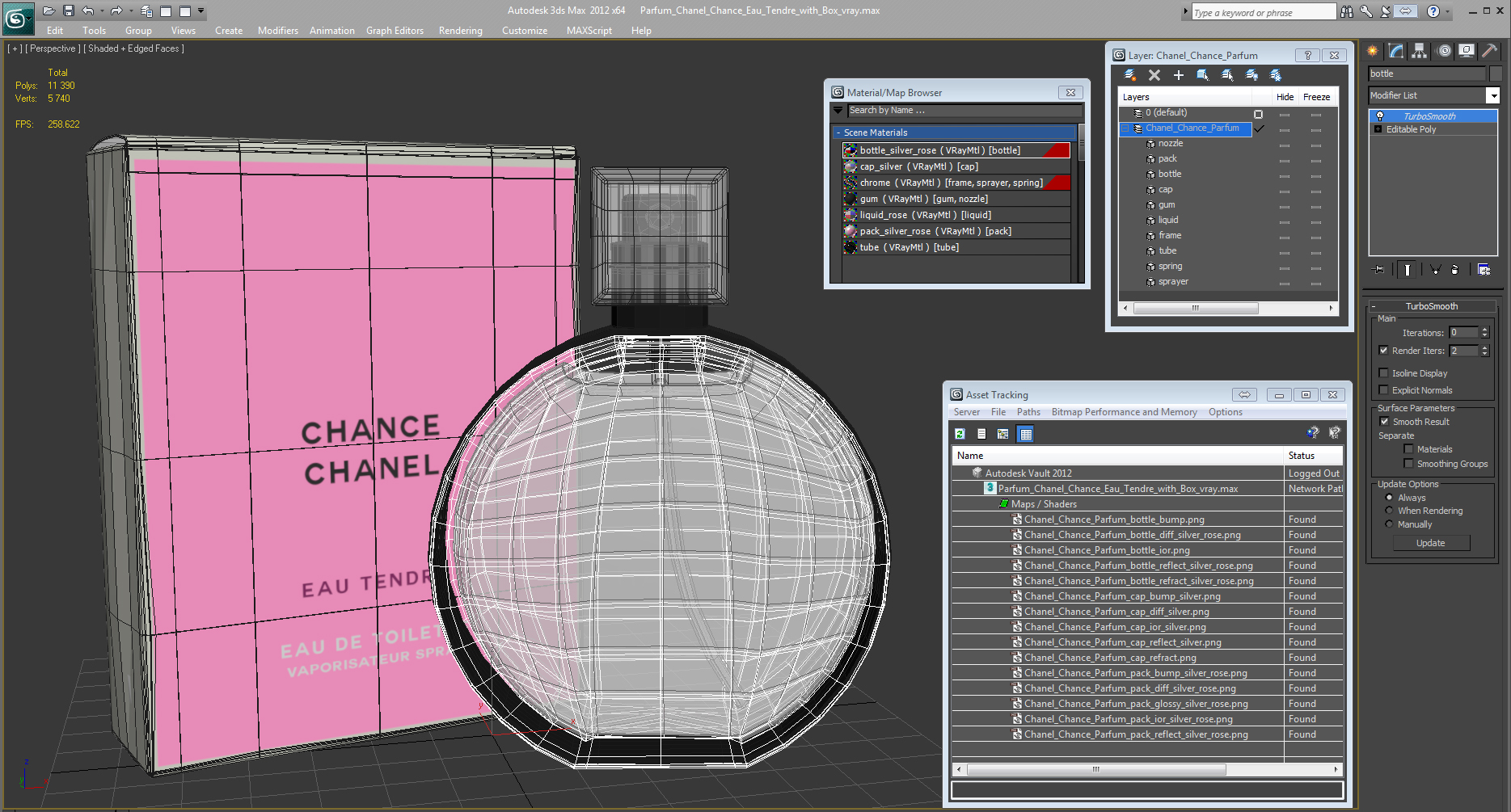Click Refresh icon in Asset Tracking toolbar

(960, 434)
